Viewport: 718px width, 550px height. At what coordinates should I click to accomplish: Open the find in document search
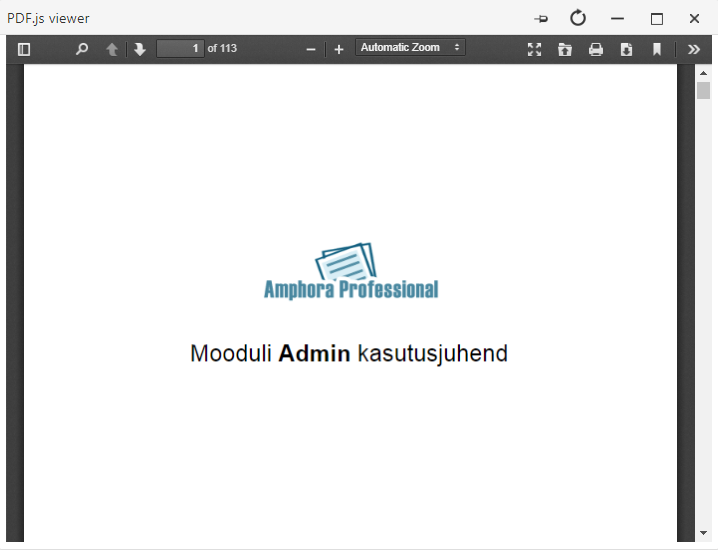pyautogui.click(x=82, y=49)
